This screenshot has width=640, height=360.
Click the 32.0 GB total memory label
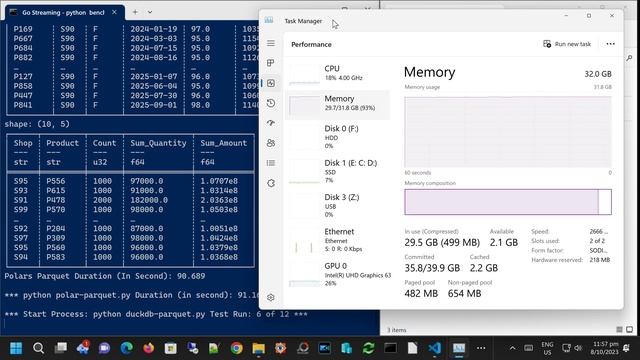[x=598, y=74]
